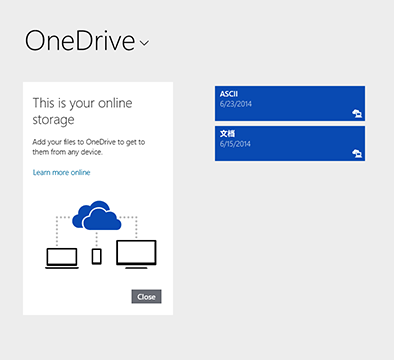Click the OneDrive title heading

tap(80, 41)
